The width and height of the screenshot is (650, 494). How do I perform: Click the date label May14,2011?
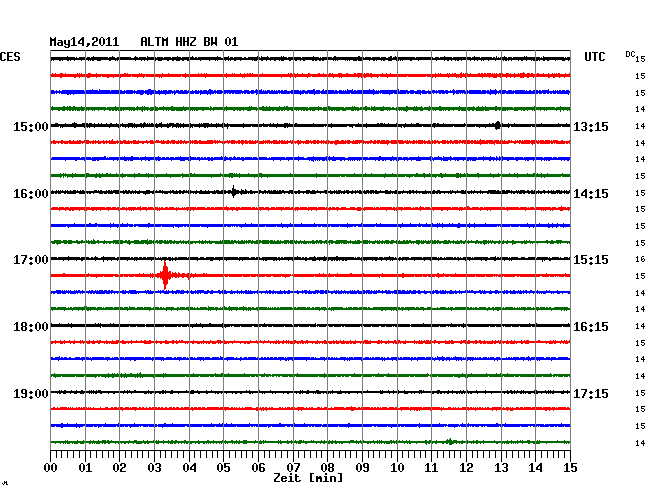click(x=84, y=42)
